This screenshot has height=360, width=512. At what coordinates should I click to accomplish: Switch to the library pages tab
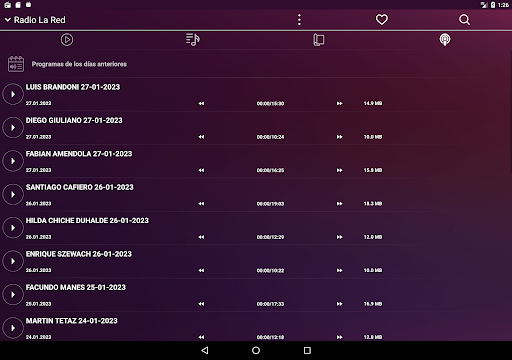click(x=319, y=40)
